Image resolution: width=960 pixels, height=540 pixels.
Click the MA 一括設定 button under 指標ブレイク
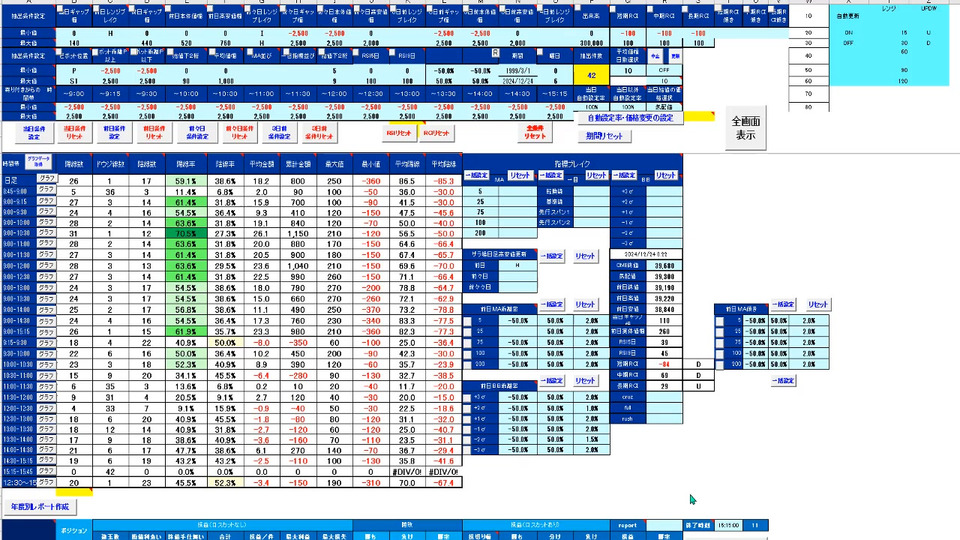(476, 176)
